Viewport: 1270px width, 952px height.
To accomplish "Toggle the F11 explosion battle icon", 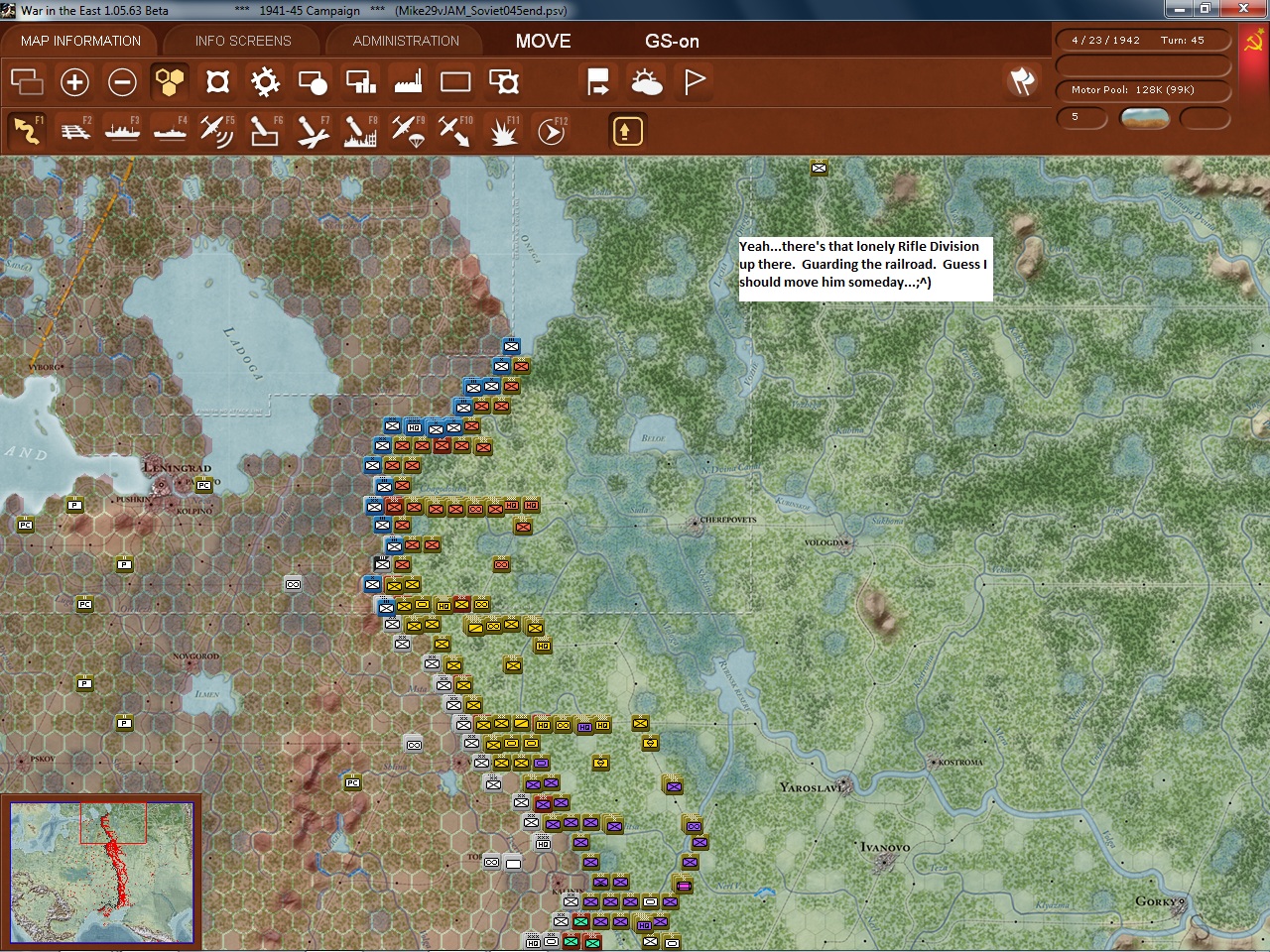I will [x=503, y=131].
